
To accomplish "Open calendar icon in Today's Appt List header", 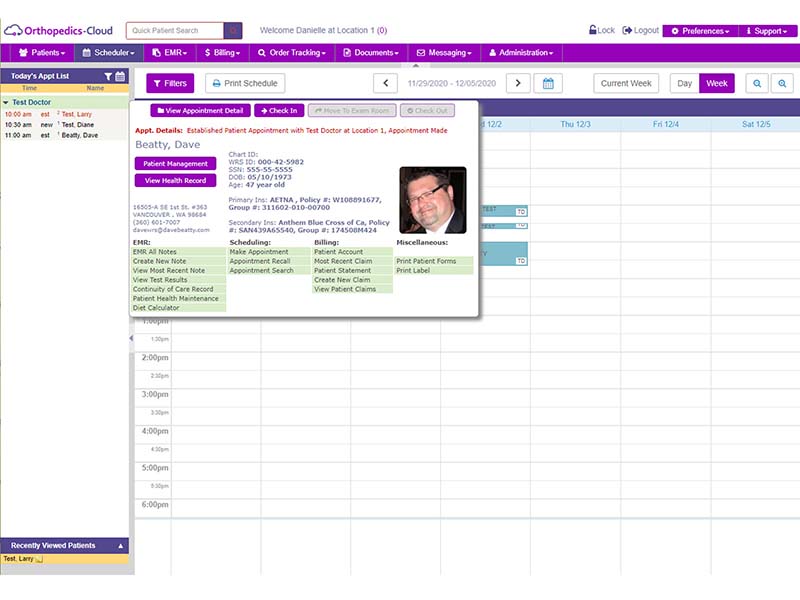I will point(120,76).
